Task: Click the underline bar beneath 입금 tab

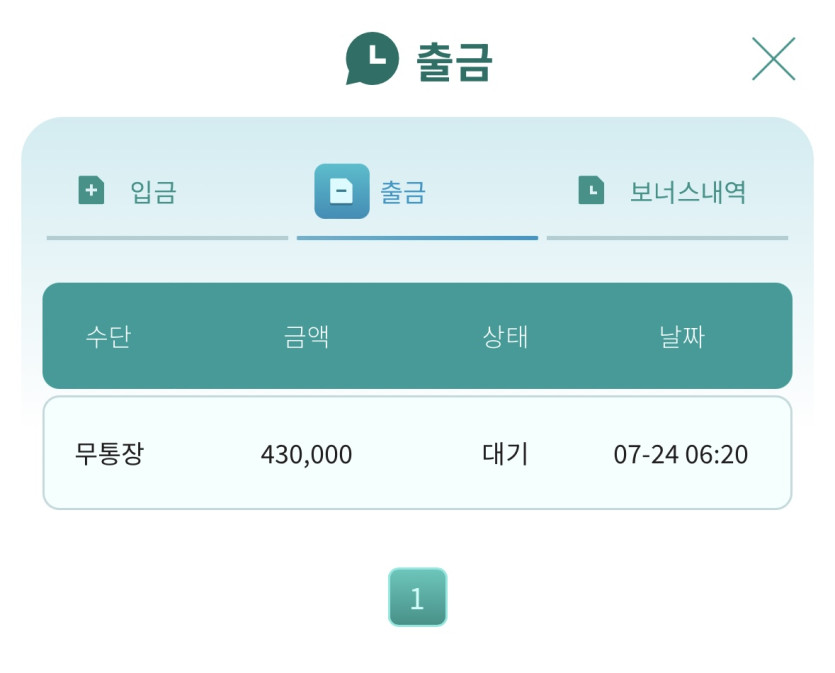Action: tap(167, 238)
